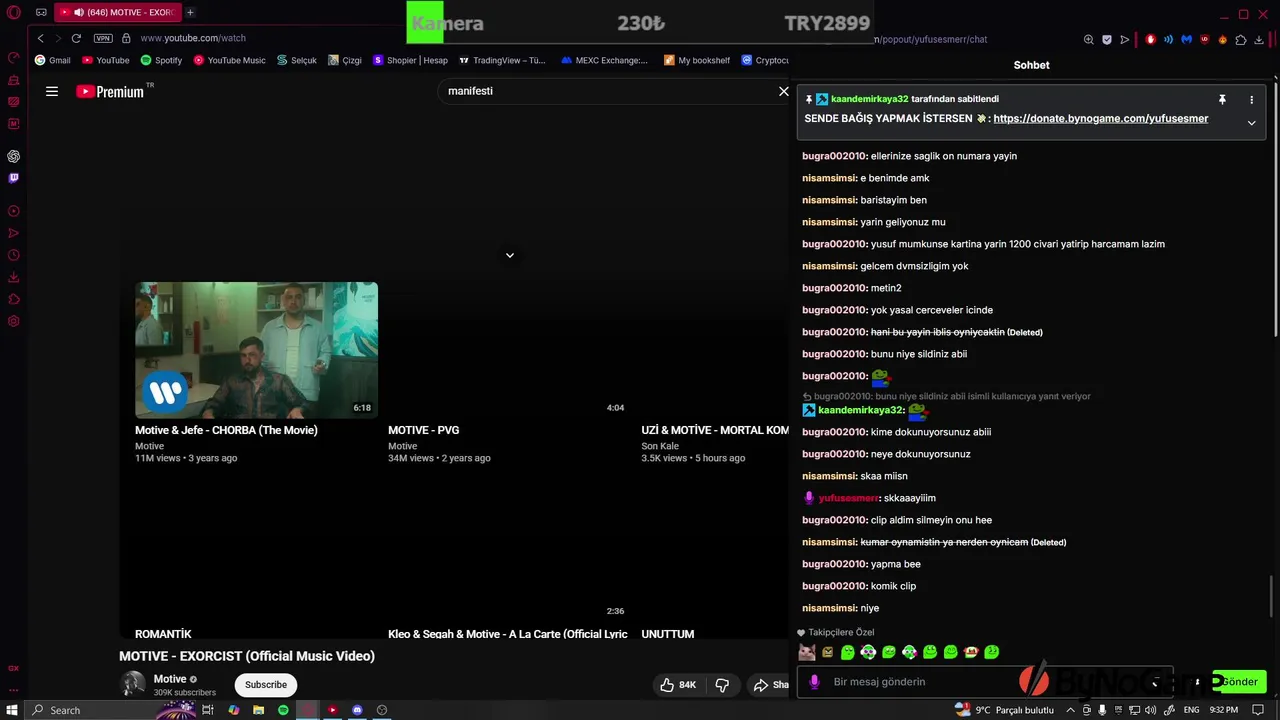Pin icon on the pinned chat message
The width and height of the screenshot is (1280, 720).
pos(1222,99)
